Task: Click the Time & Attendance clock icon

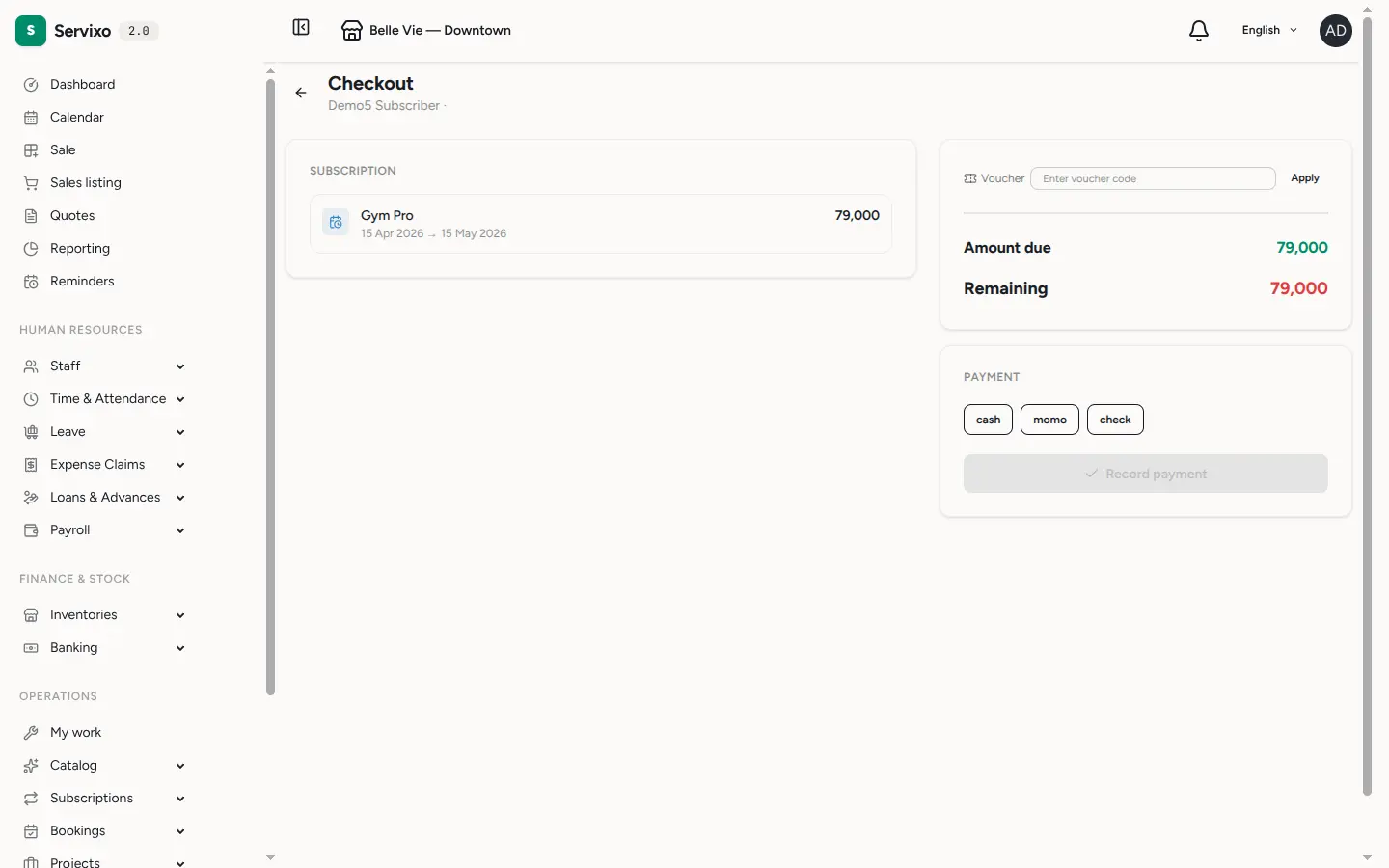Action: pyautogui.click(x=31, y=399)
